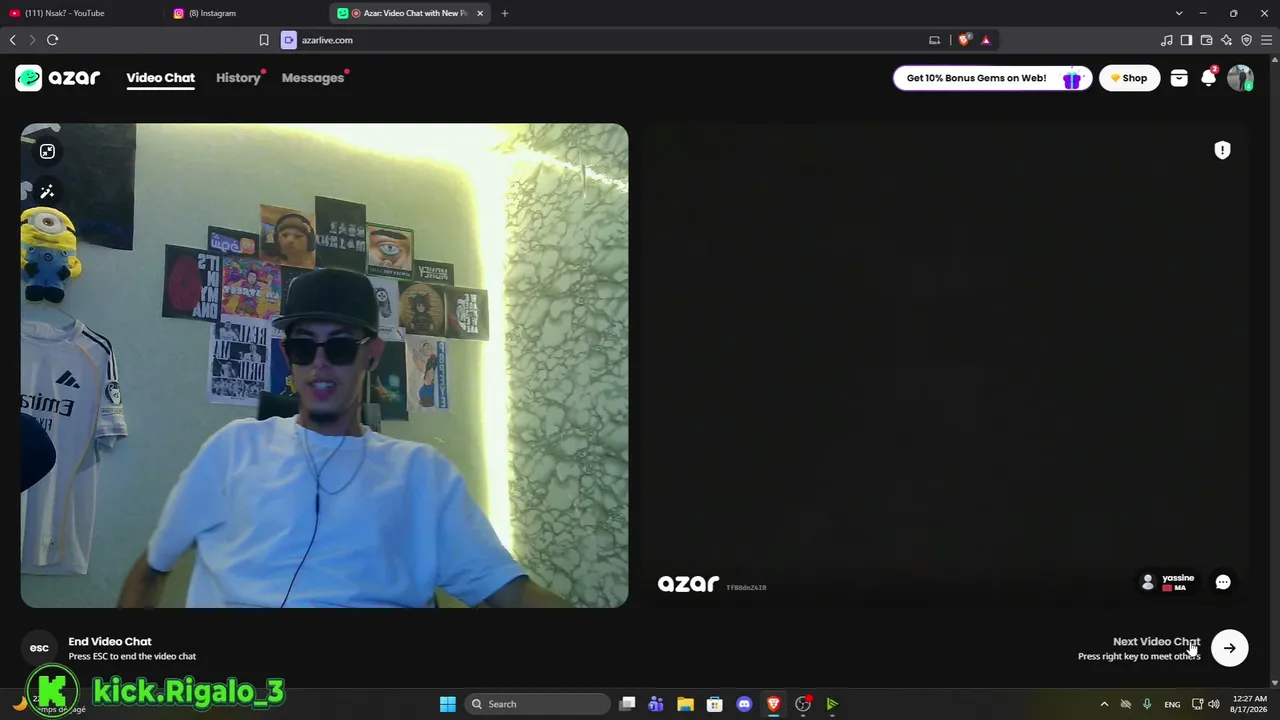The height and width of the screenshot is (720, 1280).
Task: Switch to the Video Chat tab
Action: [x=160, y=78]
